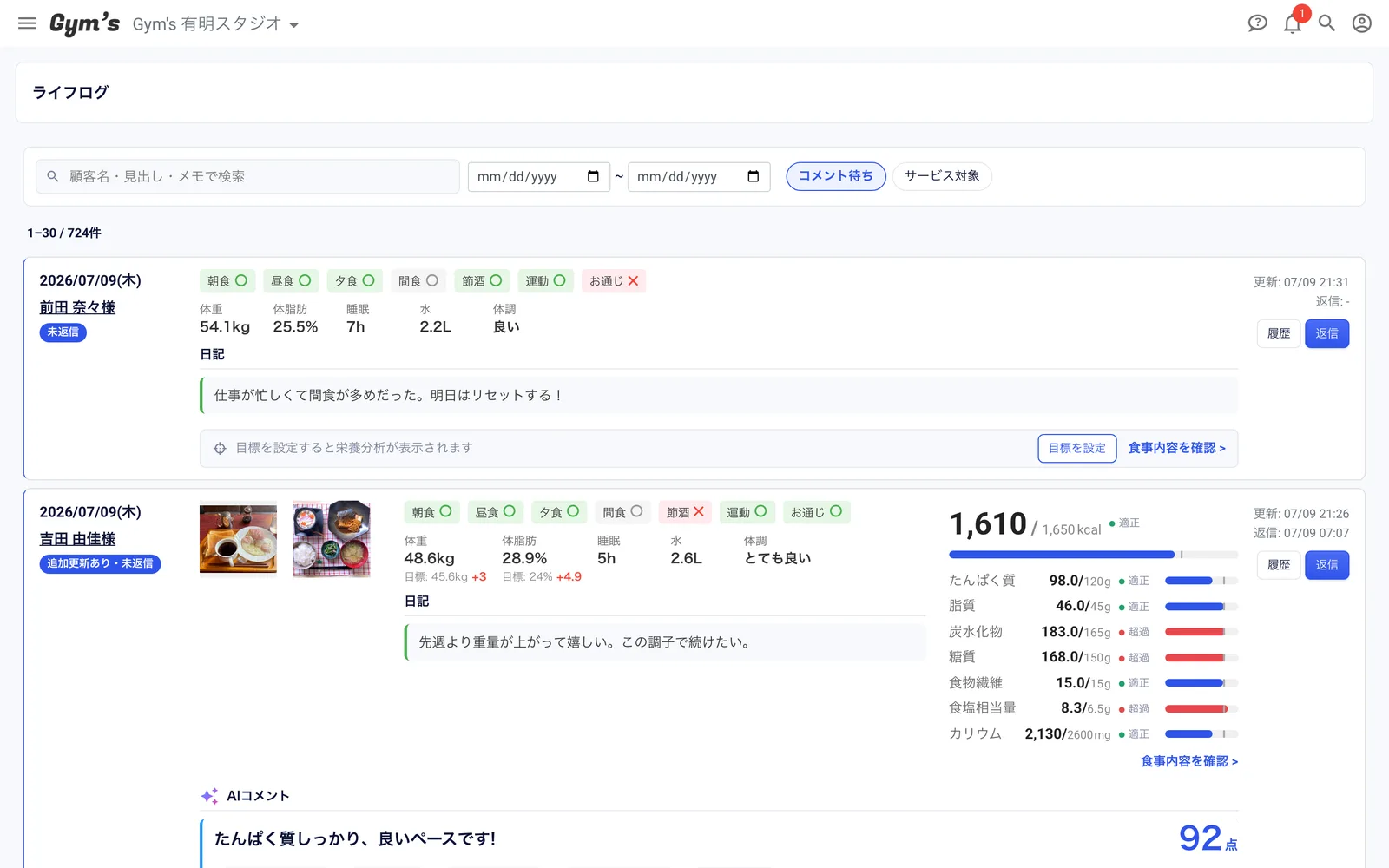Open 吉田 由佳様 customer link

point(77,539)
